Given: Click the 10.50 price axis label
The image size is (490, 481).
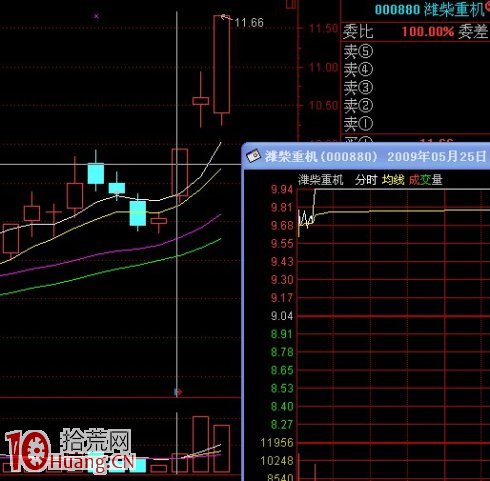Looking at the screenshot, I should pyautogui.click(x=323, y=106).
